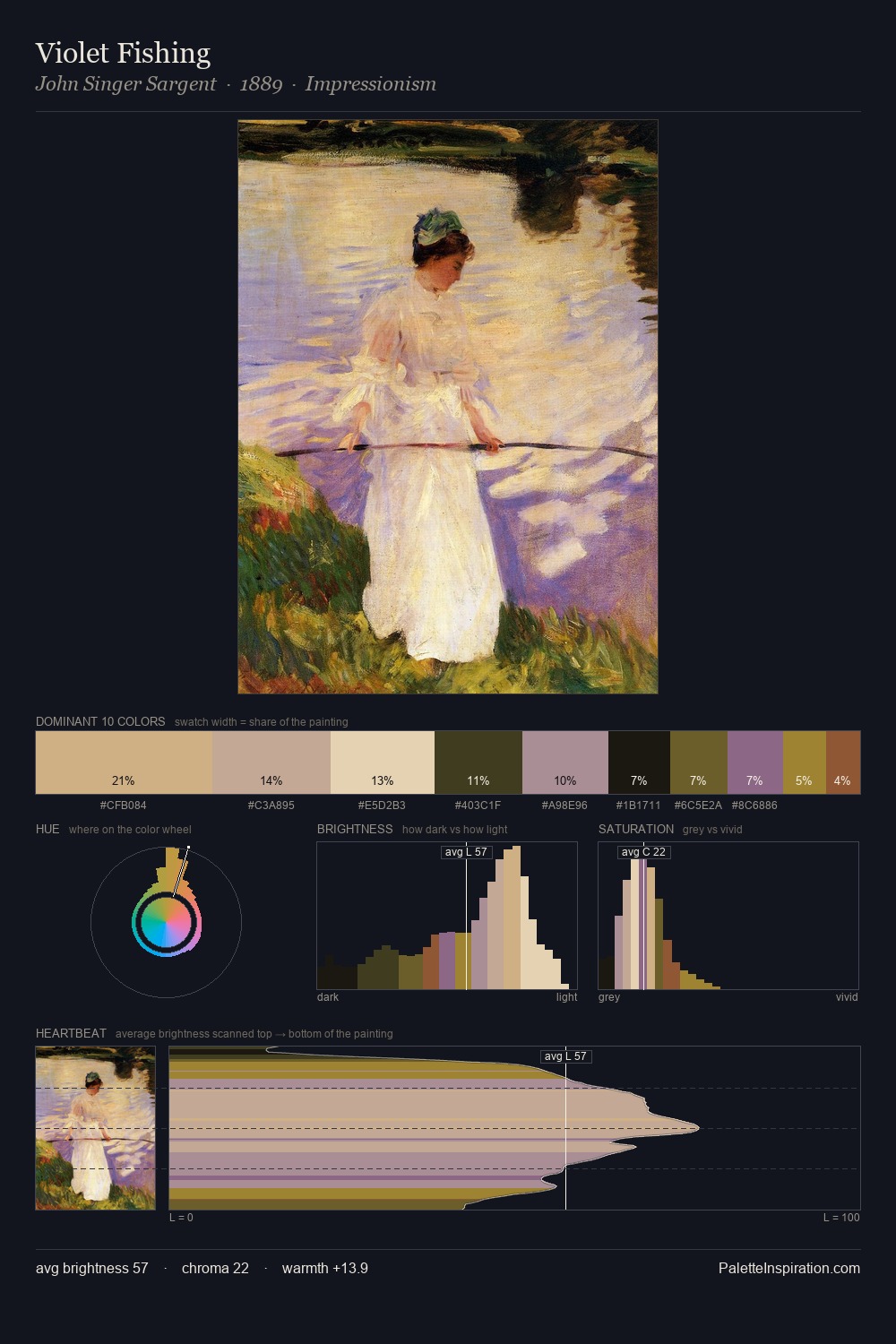The image size is (896, 1344).
Task: Click the 5% mustard swatch
Action: coord(805,762)
